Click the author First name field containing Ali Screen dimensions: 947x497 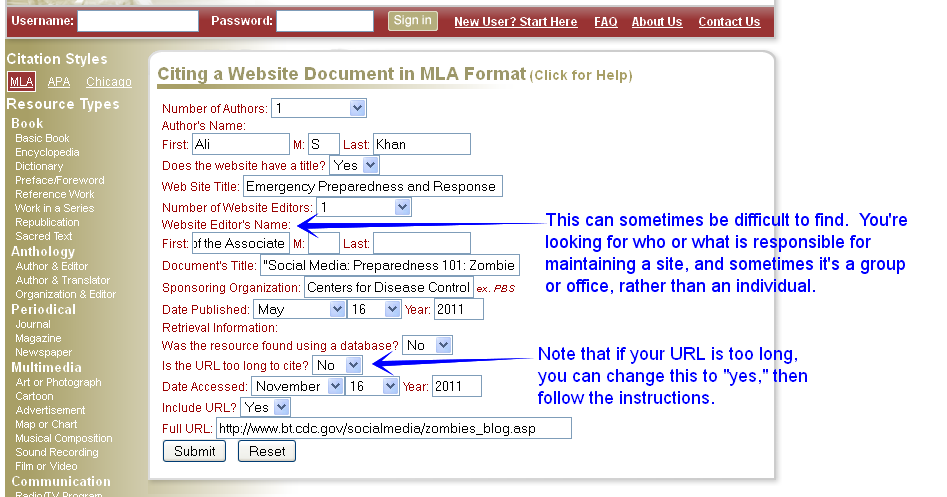point(241,144)
